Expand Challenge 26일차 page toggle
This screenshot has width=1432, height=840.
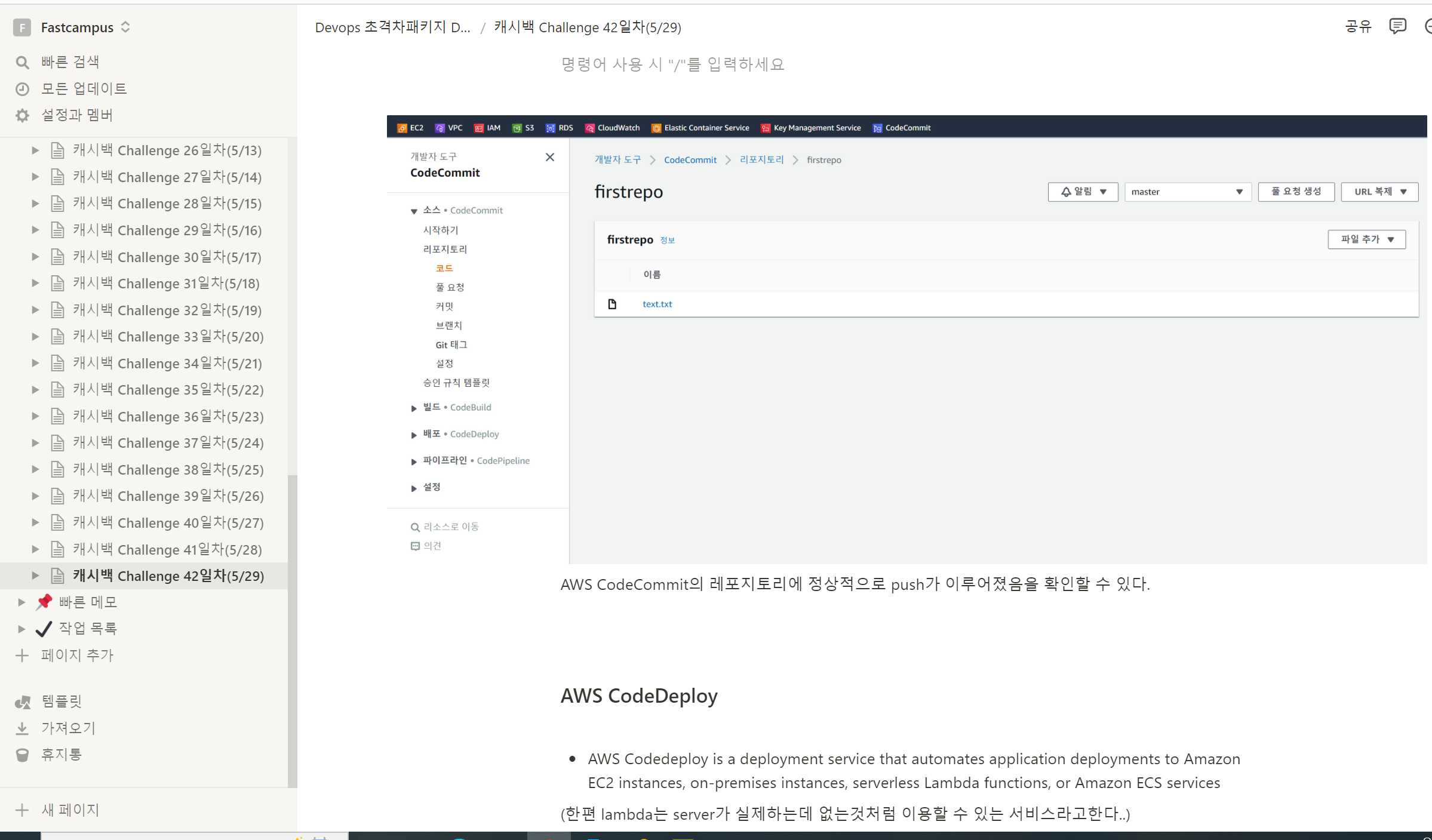[x=35, y=150]
